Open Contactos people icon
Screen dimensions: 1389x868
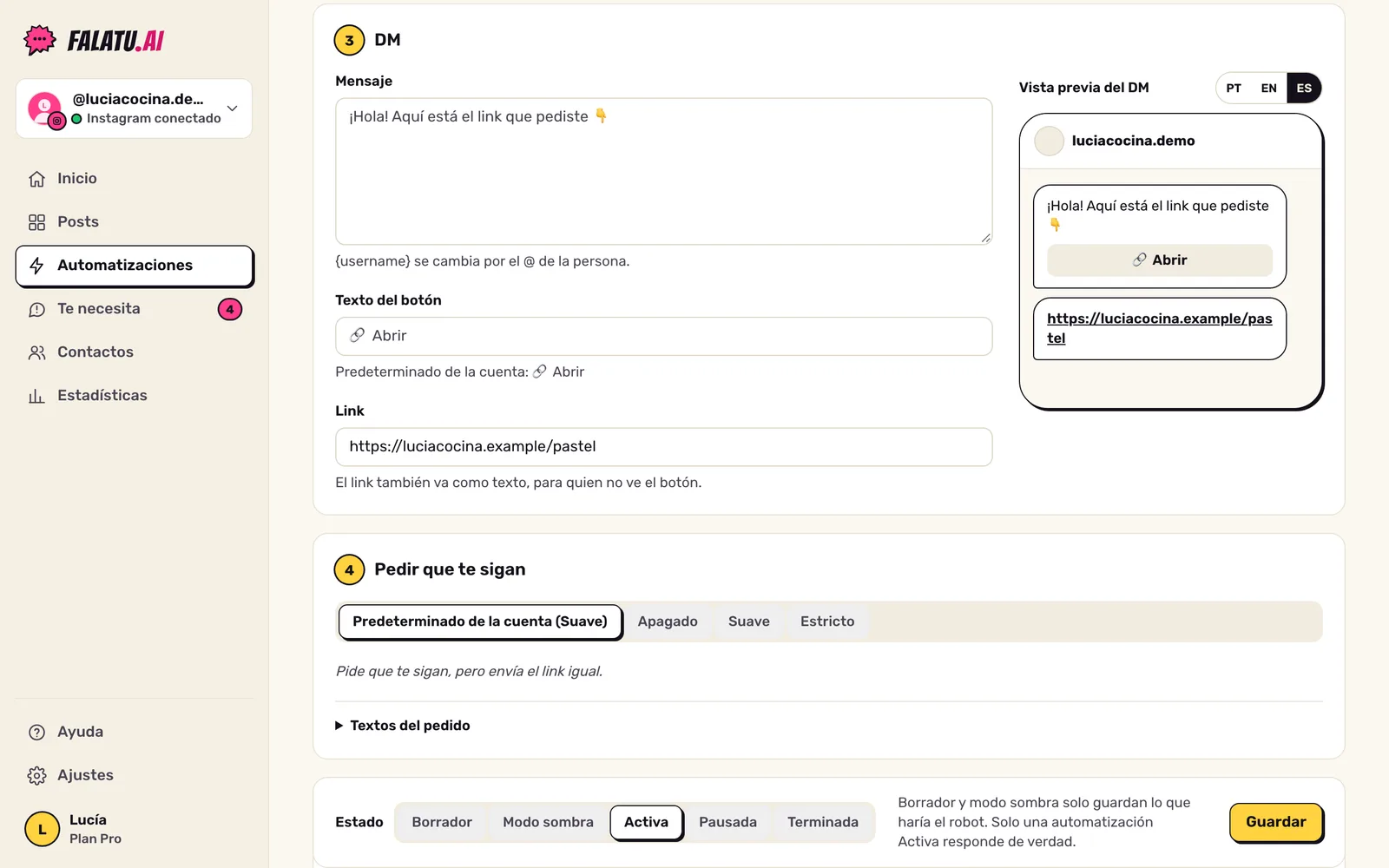tap(36, 352)
